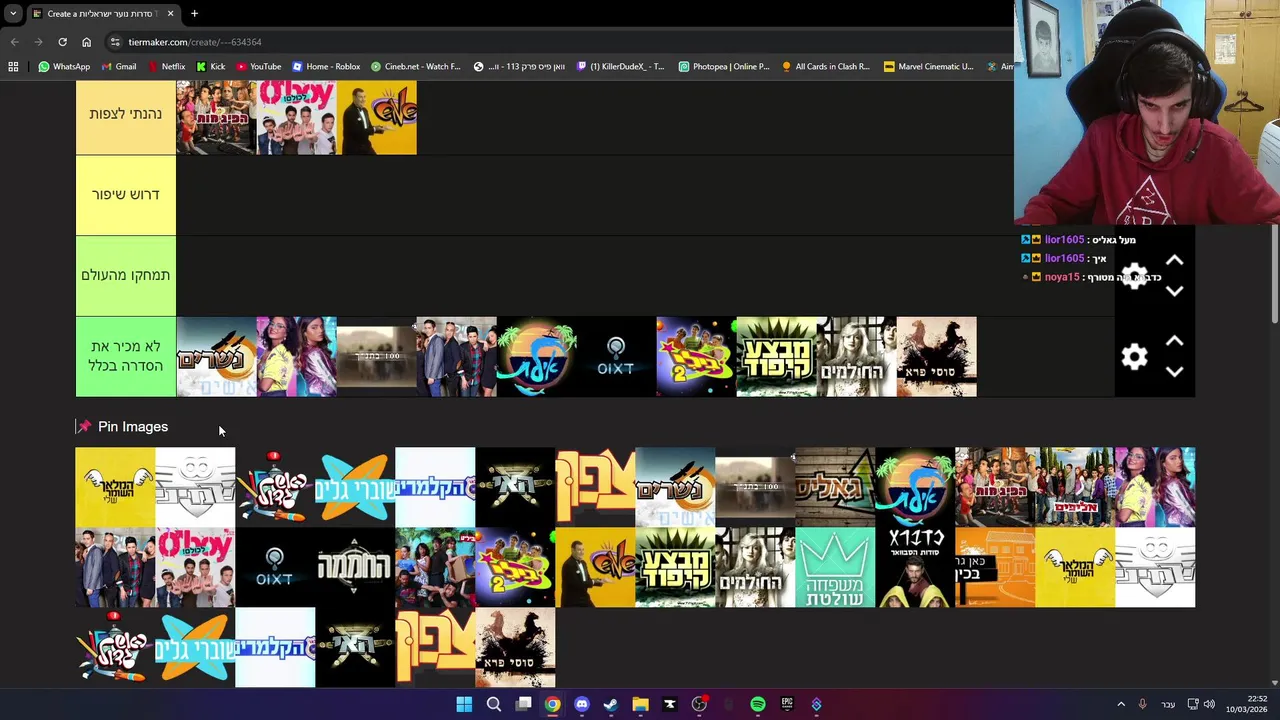Viewport: 1280px width, 720px height.
Task: Click the לא מכיר את הסדרה בכלל tier label
Action: click(x=126, y=357)
